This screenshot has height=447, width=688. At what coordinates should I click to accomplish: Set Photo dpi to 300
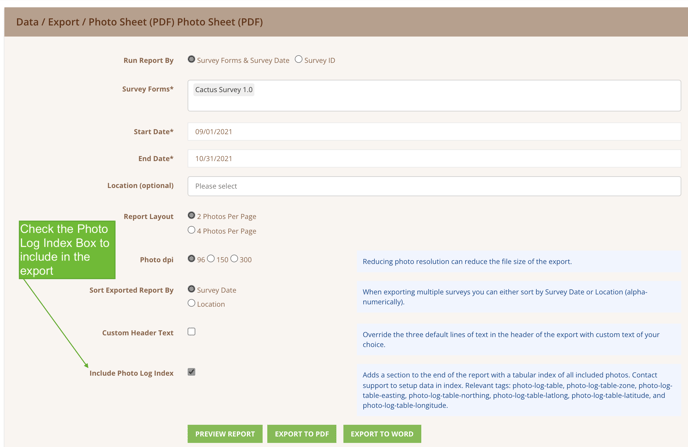pos(234,259)
